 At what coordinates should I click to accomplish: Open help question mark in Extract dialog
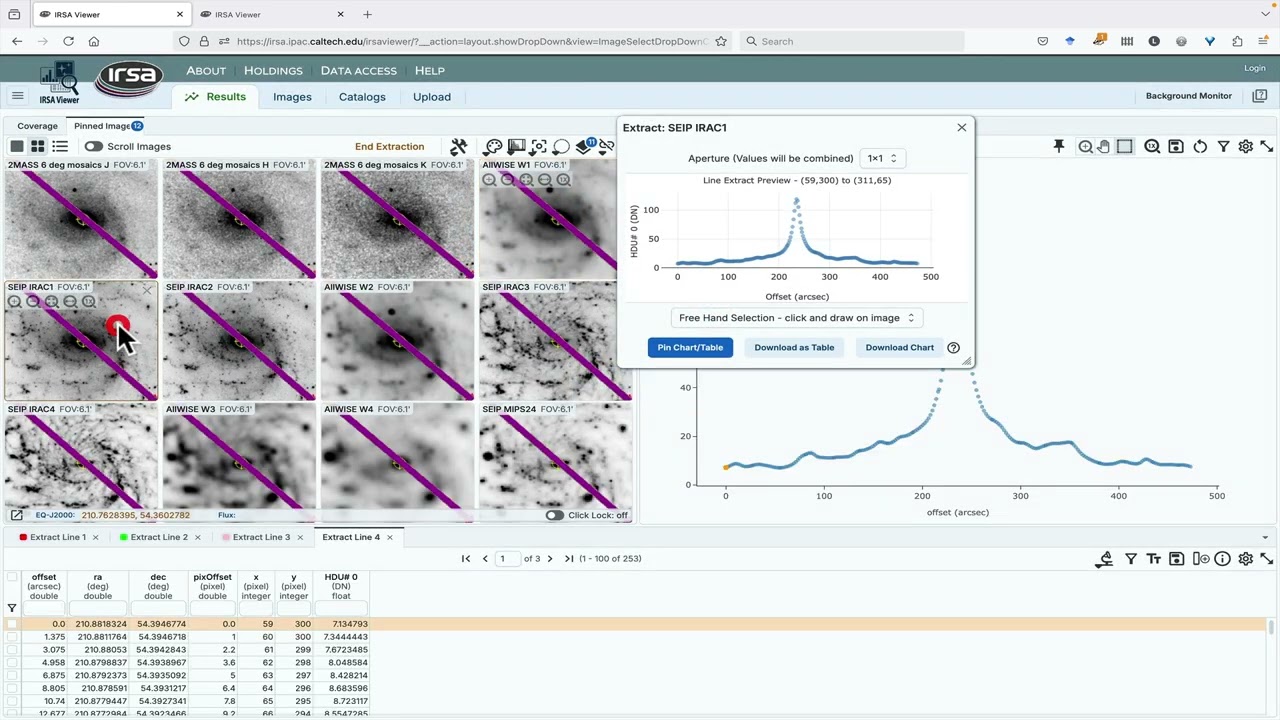click(953, 348)
